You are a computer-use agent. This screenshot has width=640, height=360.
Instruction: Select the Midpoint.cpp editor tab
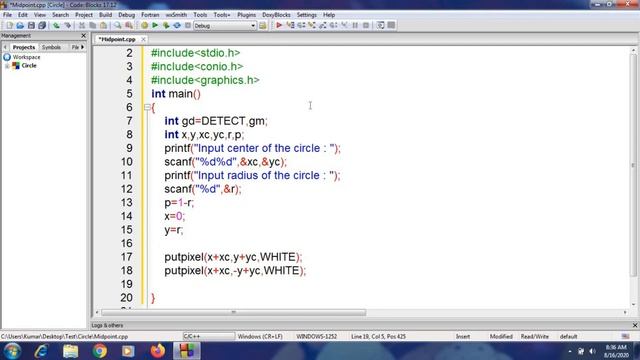(117, 39)
